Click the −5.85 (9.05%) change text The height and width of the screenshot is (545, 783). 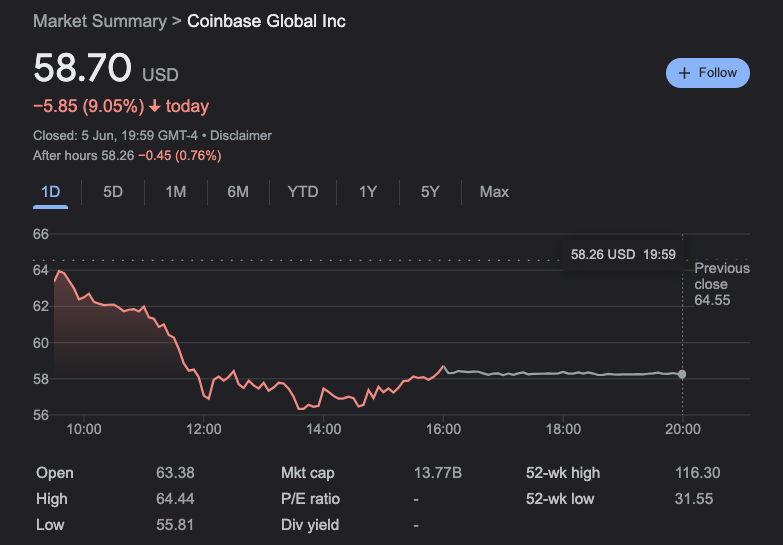click(x=88, y=106)
